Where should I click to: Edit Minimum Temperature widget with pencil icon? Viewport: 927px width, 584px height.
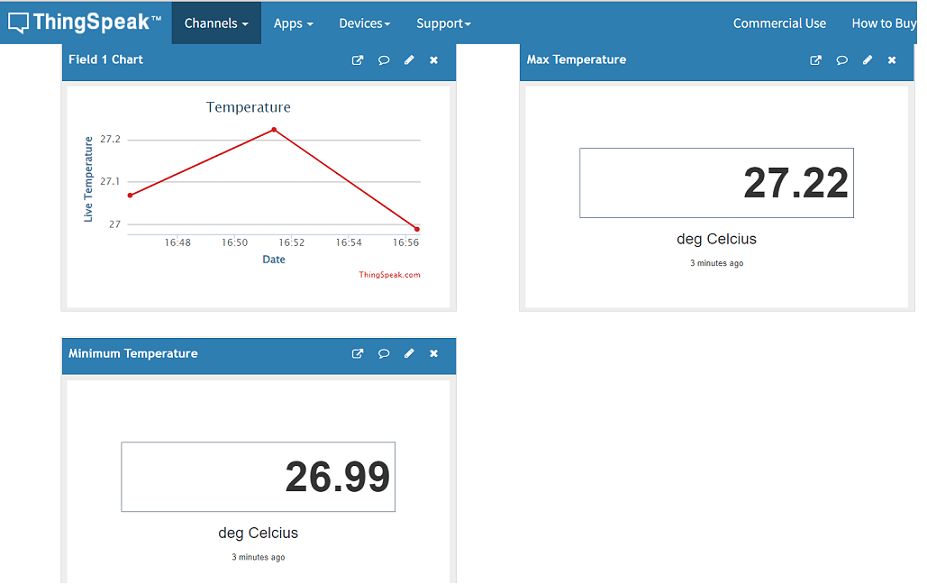pos(409,354)
